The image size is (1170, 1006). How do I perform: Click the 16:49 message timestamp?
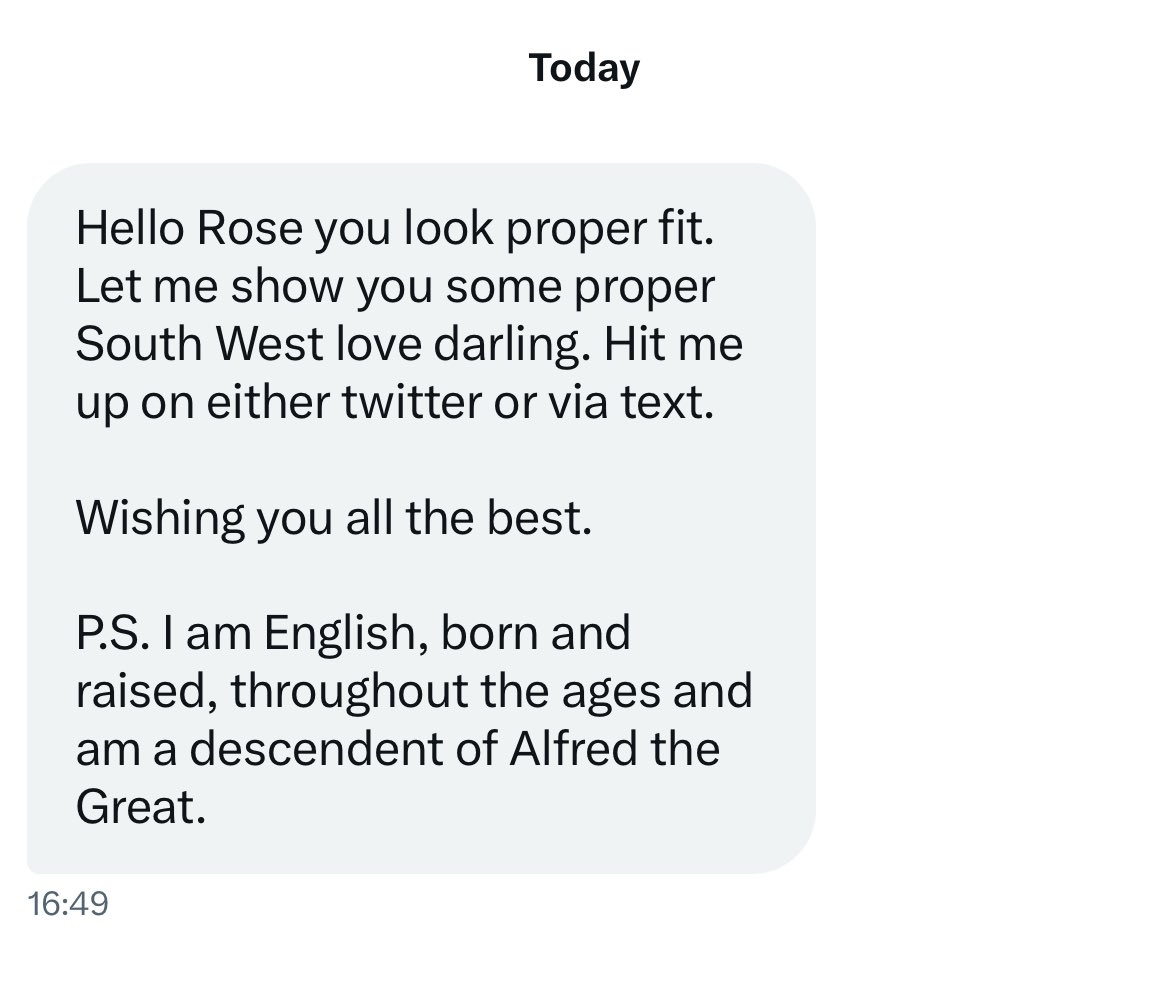(x=68, y=904)
